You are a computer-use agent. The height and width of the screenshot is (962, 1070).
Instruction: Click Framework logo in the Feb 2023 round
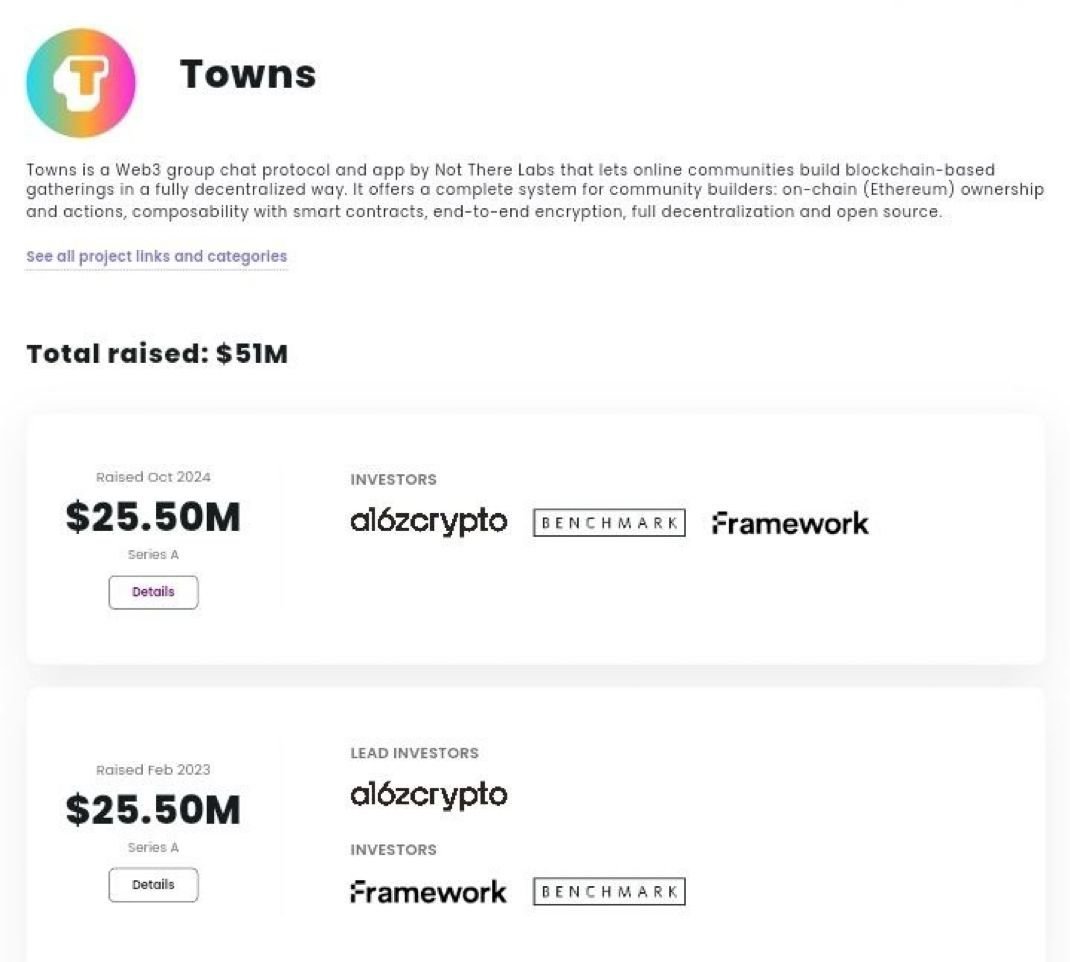428,890
